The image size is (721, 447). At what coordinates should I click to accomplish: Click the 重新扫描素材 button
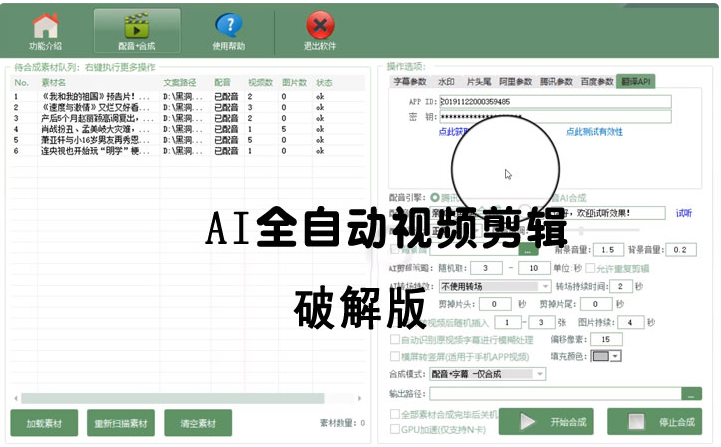tap(121, 423)
